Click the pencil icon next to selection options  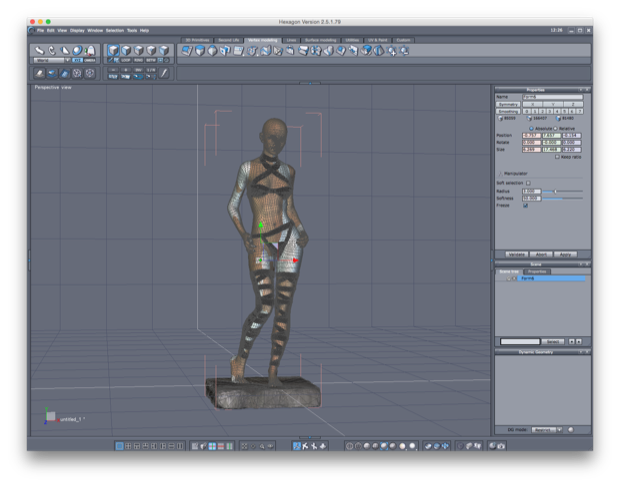point(164,73)
